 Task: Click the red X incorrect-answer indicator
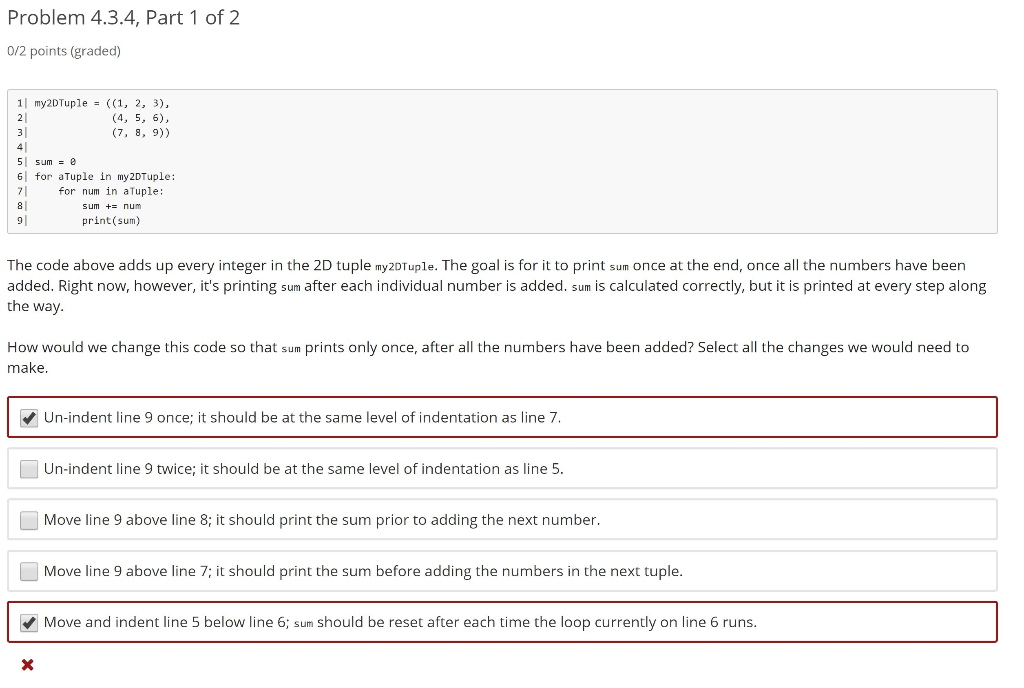[x=27, y=663]
